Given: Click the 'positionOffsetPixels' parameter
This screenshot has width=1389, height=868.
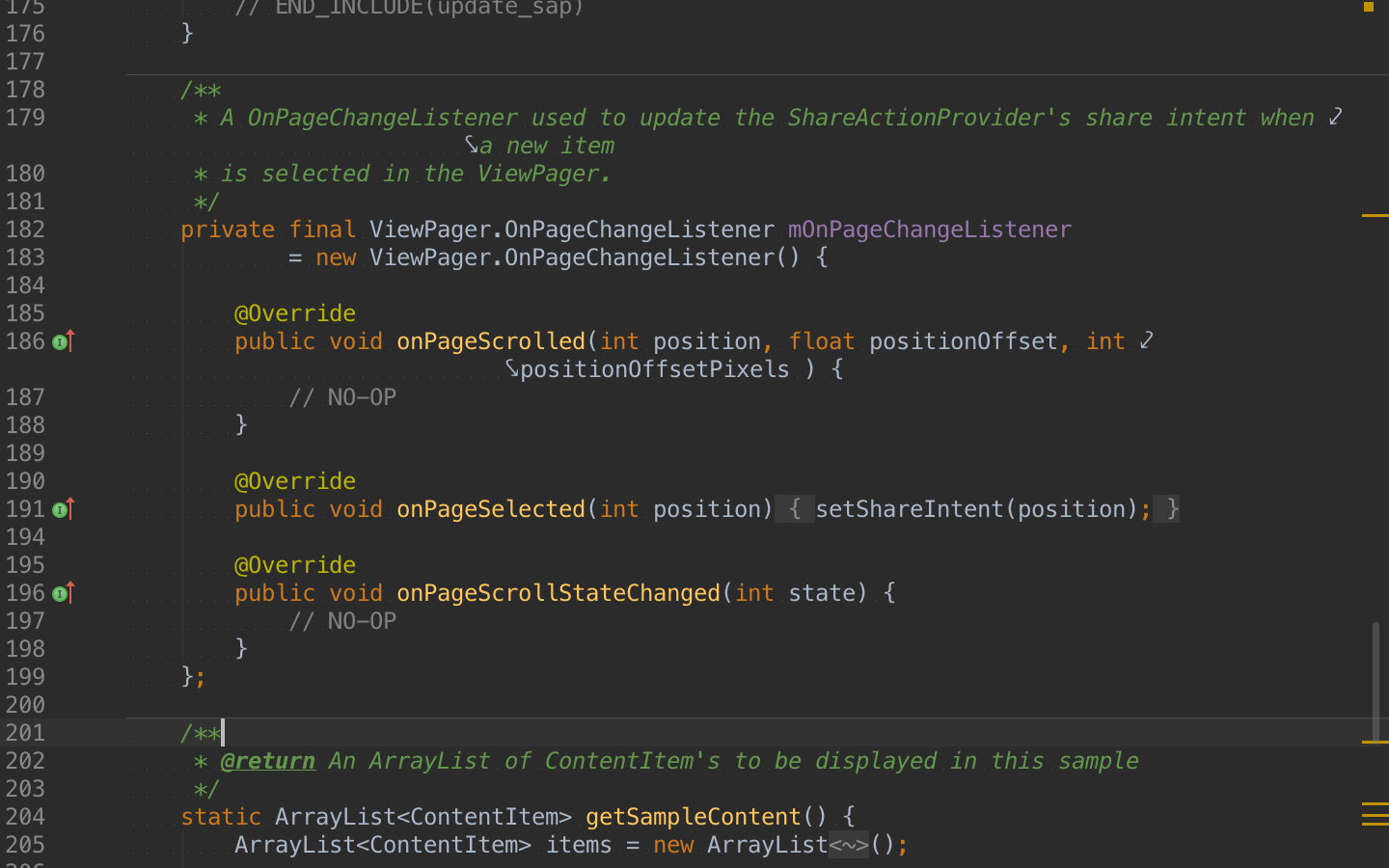Looking at the screenshot, I should (x=654, y=369).
